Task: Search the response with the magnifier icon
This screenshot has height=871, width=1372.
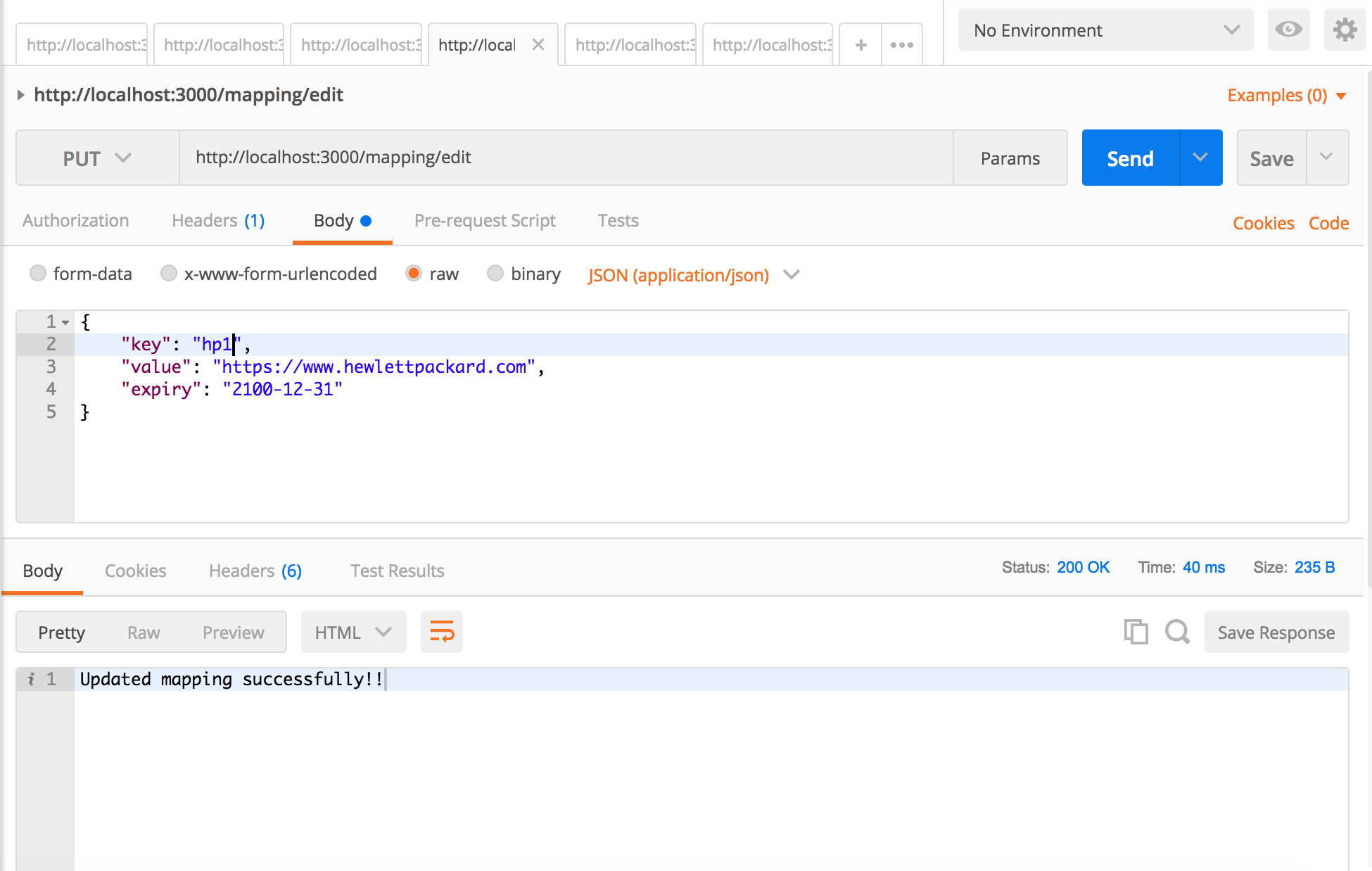Action: [1177, 632]
